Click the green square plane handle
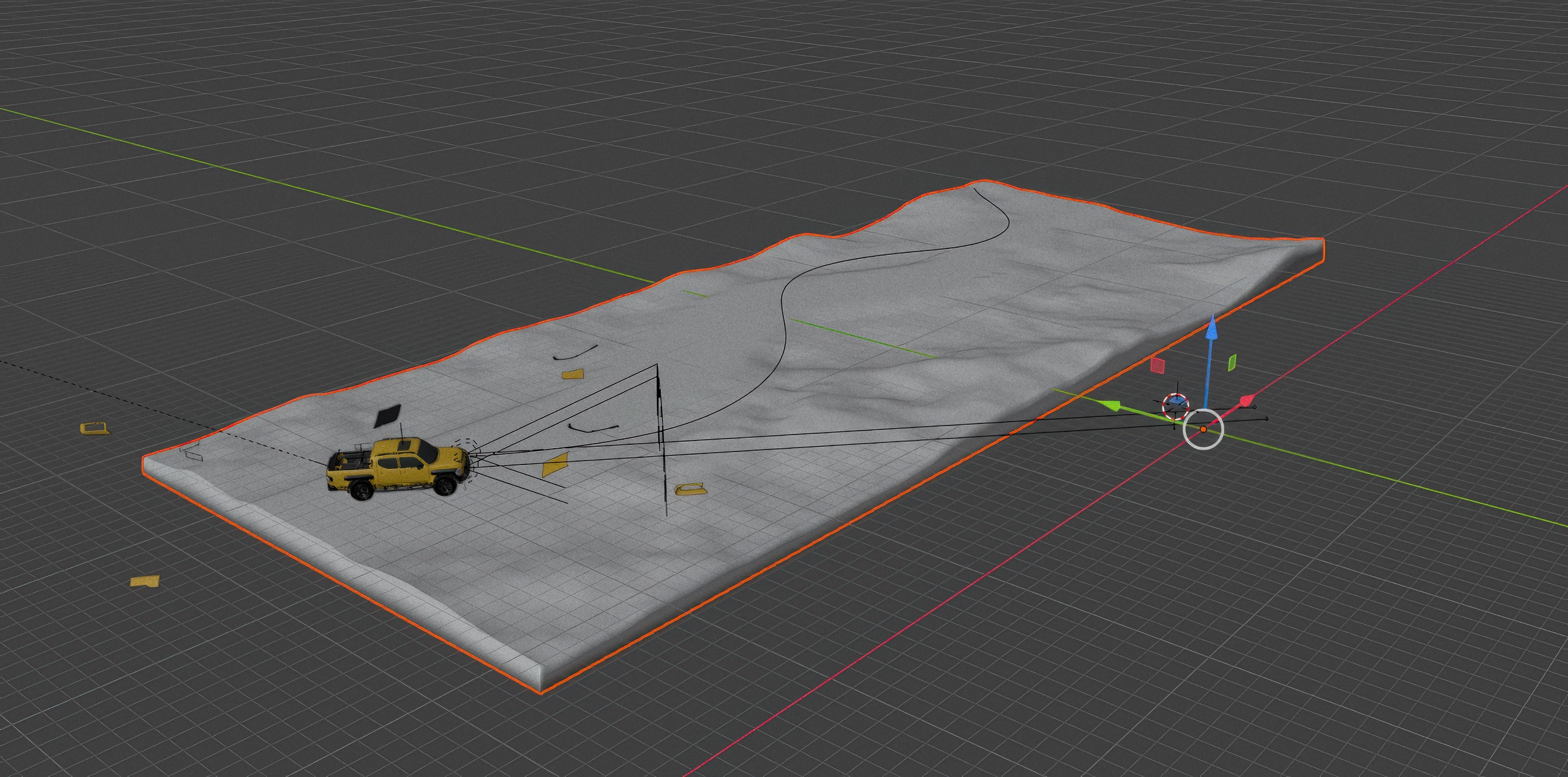The height and width of the screenshot is (777, 1568). point(1232,362)
